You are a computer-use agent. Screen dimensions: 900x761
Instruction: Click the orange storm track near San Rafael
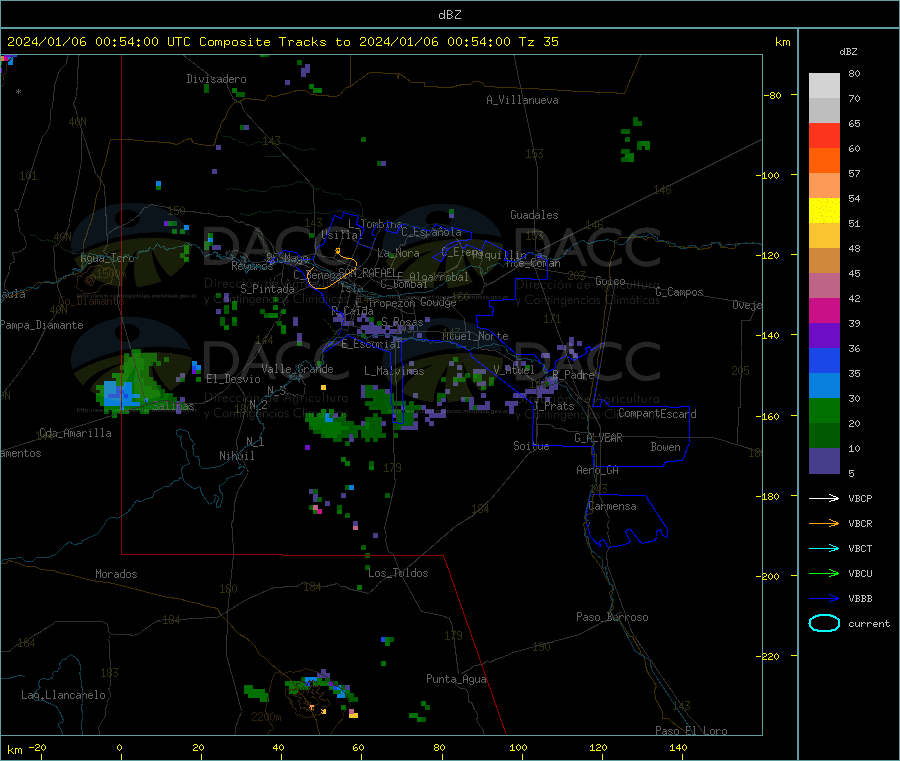(x=332, y=270)
